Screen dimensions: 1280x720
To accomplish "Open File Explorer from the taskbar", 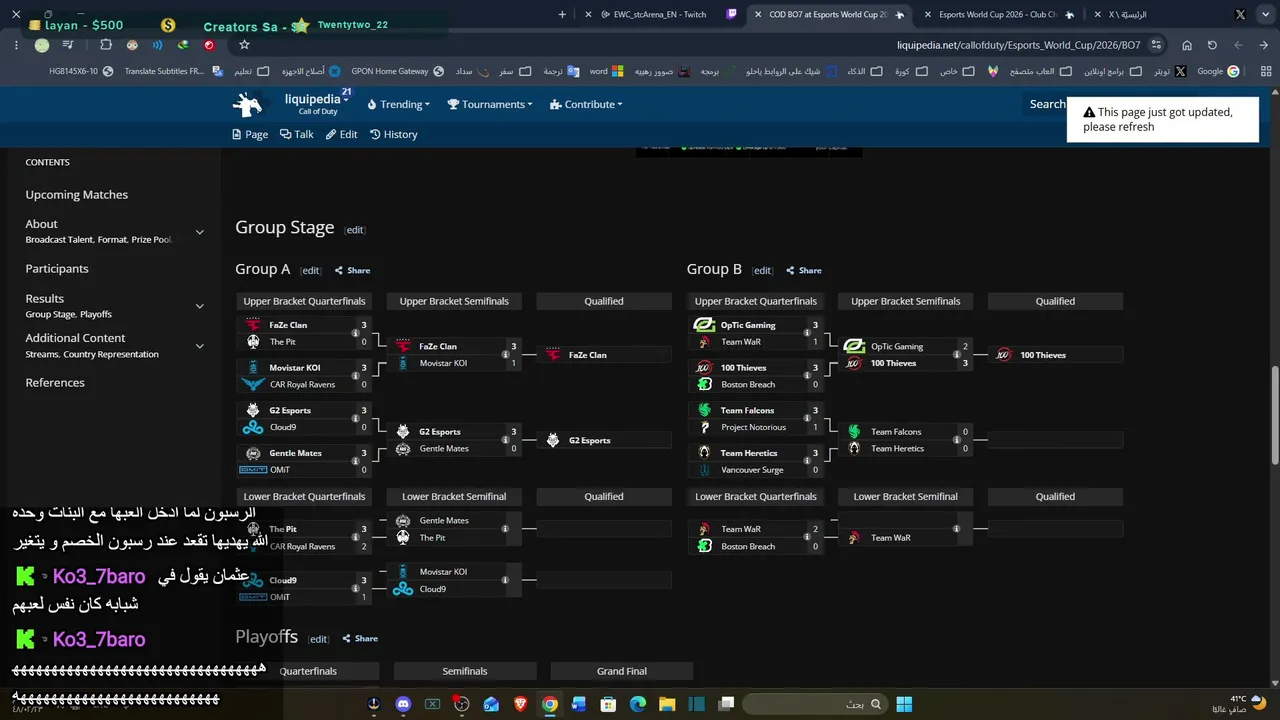I will (667, 704).
